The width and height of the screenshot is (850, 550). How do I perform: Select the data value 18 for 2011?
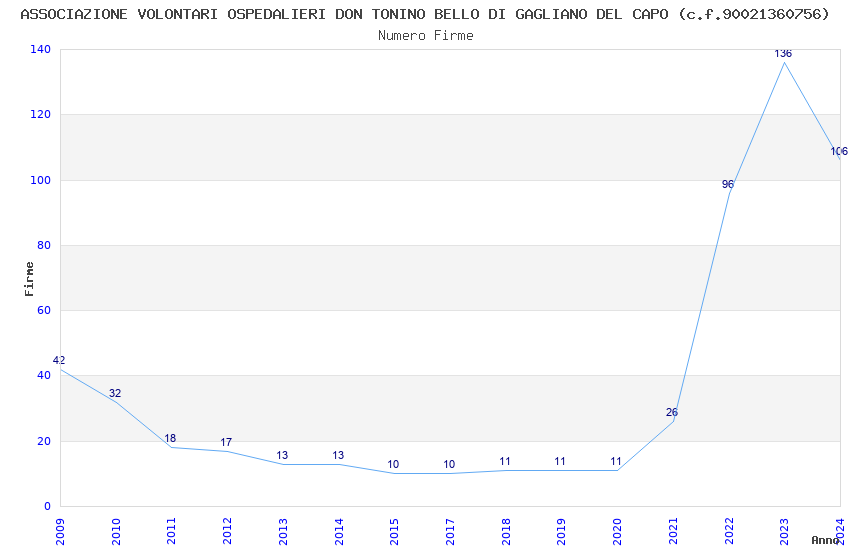point(170,438)
